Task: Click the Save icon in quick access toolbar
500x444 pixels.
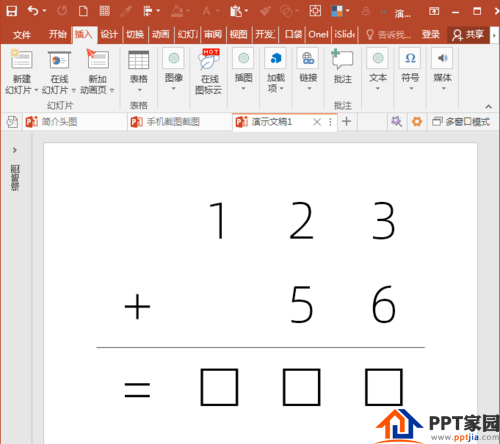Action: pyautogui.click(x=12, y=11)
